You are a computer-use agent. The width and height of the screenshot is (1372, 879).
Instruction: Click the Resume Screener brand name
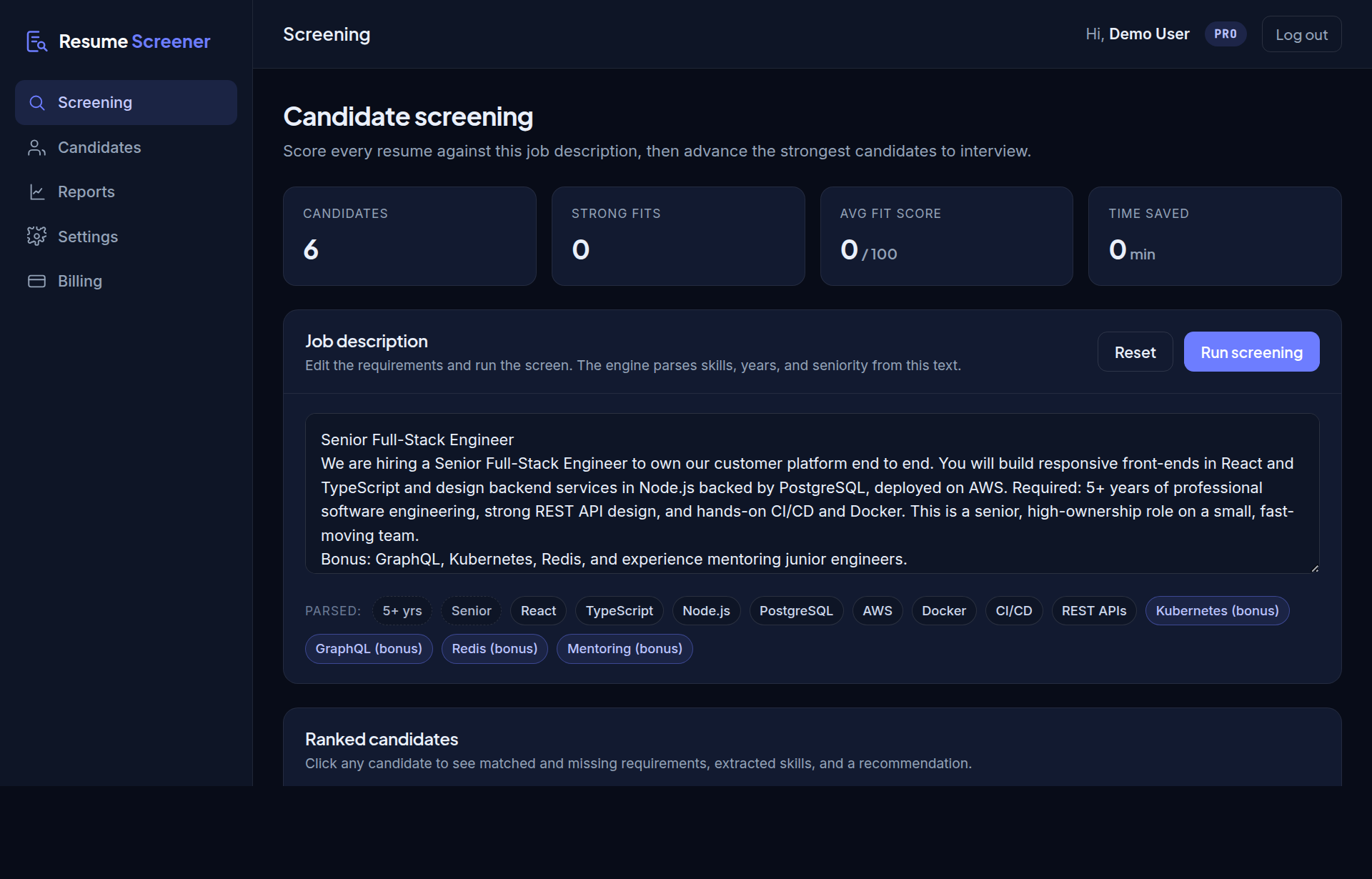click(134, 41)
